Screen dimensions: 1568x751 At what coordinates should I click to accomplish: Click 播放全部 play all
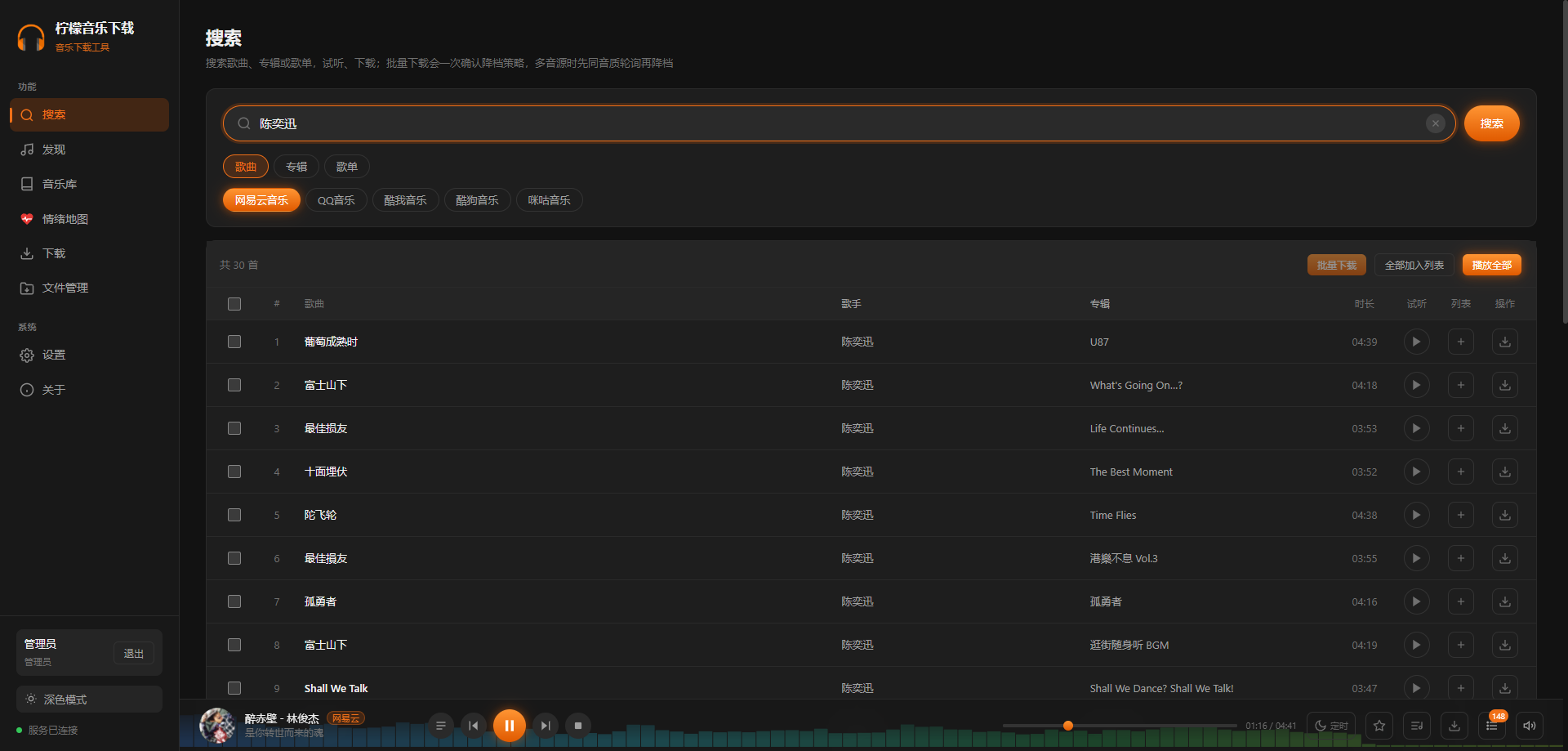pyautogui.click(x=1491, y=265)
